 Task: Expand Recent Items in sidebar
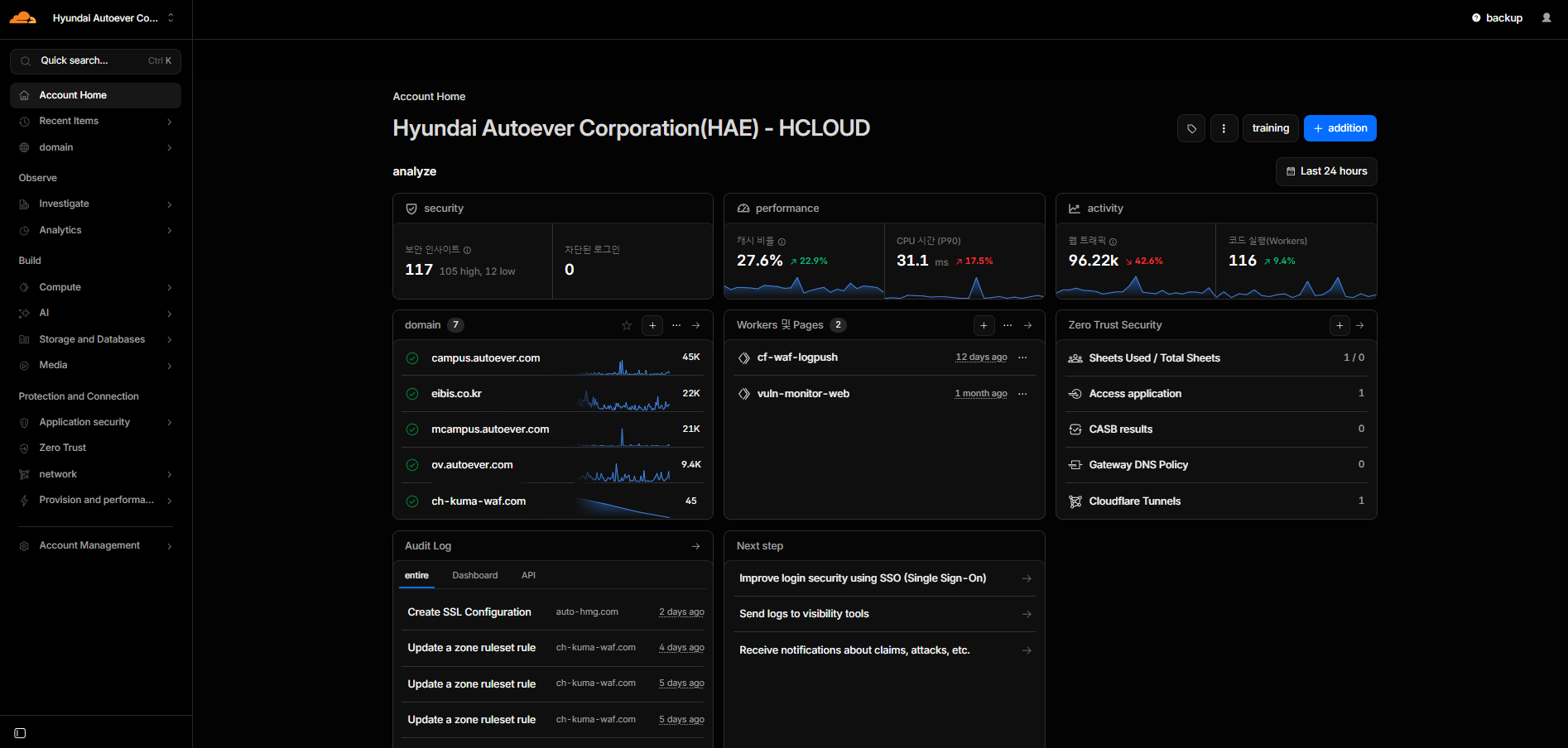pos(95,122)
